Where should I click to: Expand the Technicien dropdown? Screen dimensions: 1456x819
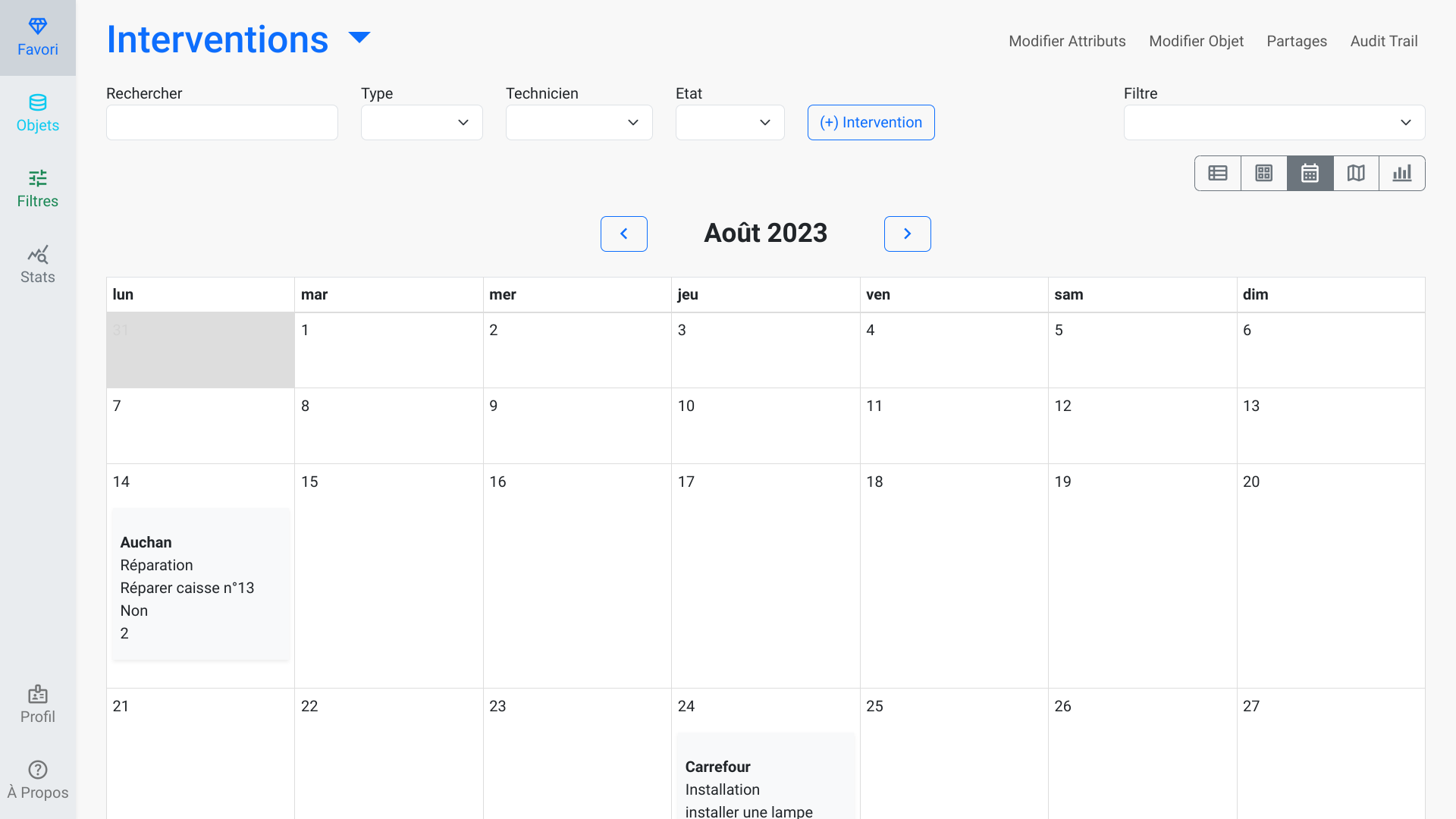[579, 122]
